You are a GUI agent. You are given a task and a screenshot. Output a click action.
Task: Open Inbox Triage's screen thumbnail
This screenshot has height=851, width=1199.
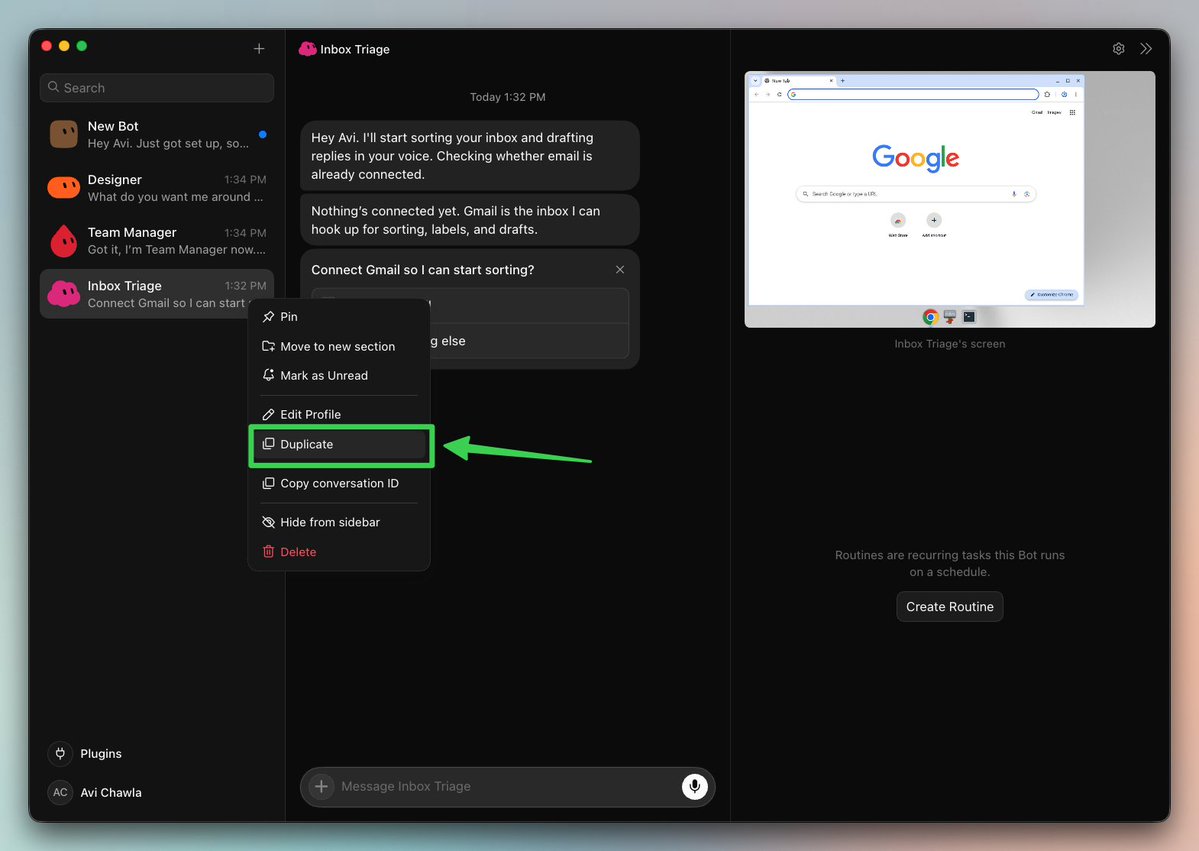[949, 200]
